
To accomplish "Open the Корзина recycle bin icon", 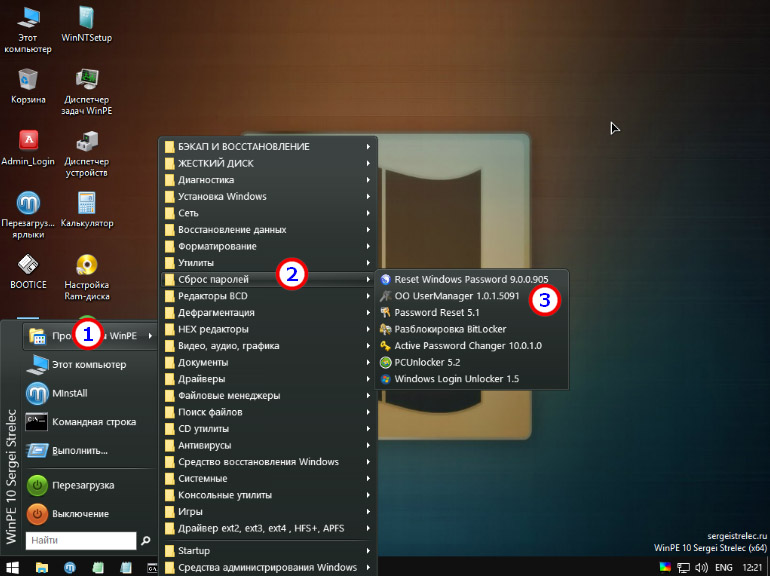I will 28,86.
